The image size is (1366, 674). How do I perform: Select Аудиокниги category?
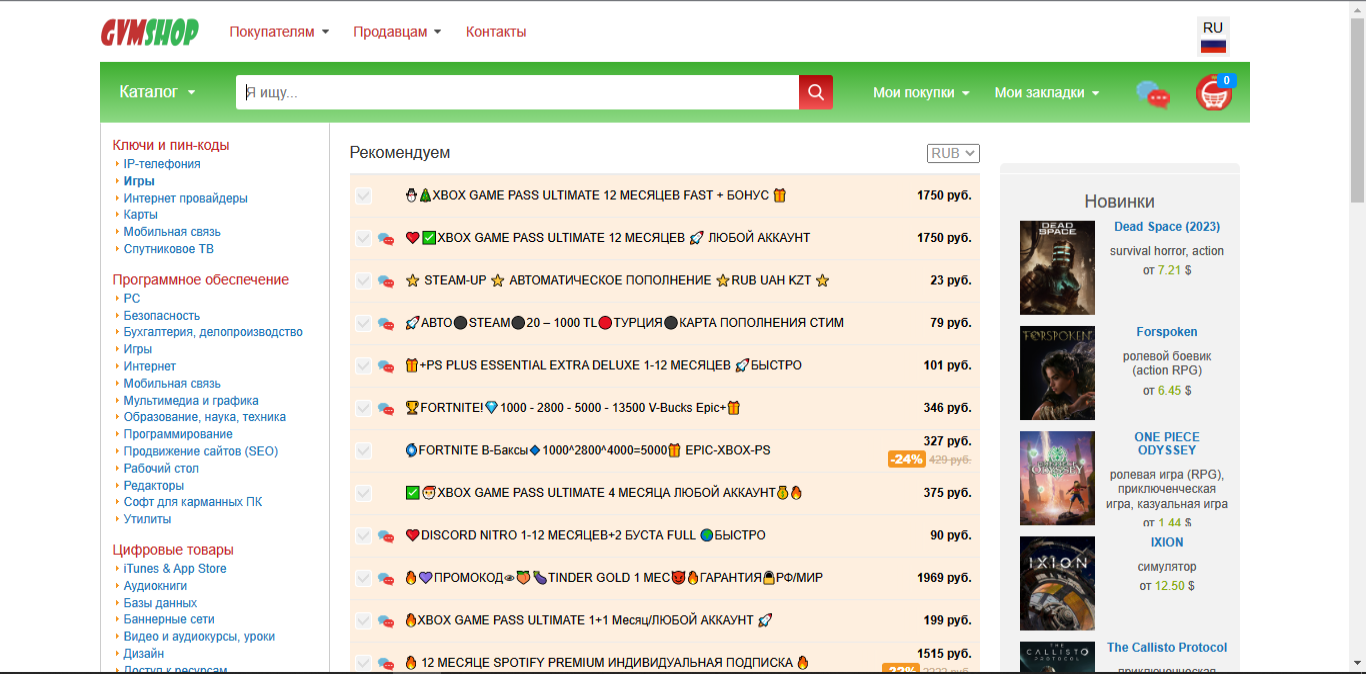(x=155, y=586)
